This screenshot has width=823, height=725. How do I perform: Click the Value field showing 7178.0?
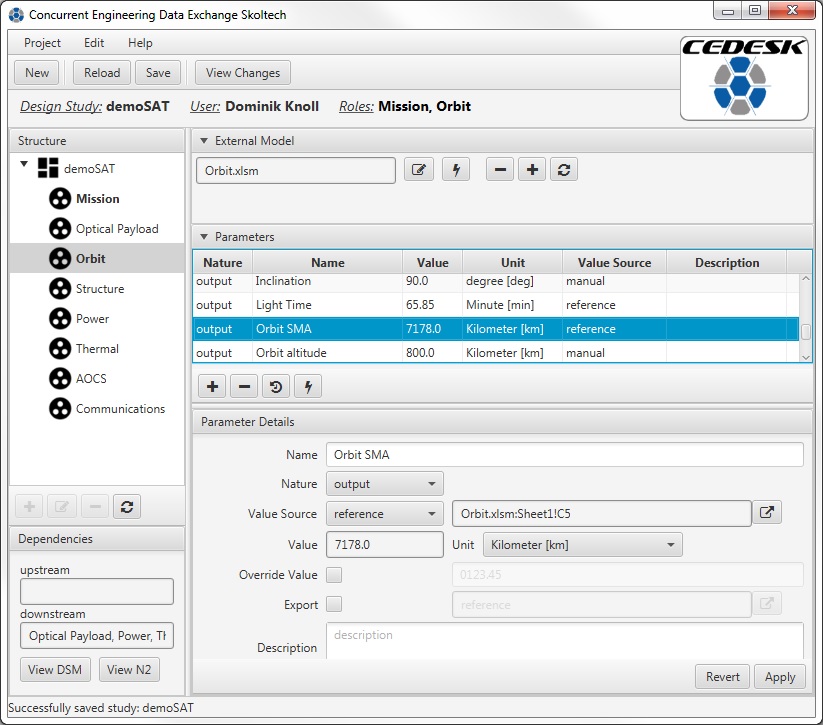click(385, 544)
